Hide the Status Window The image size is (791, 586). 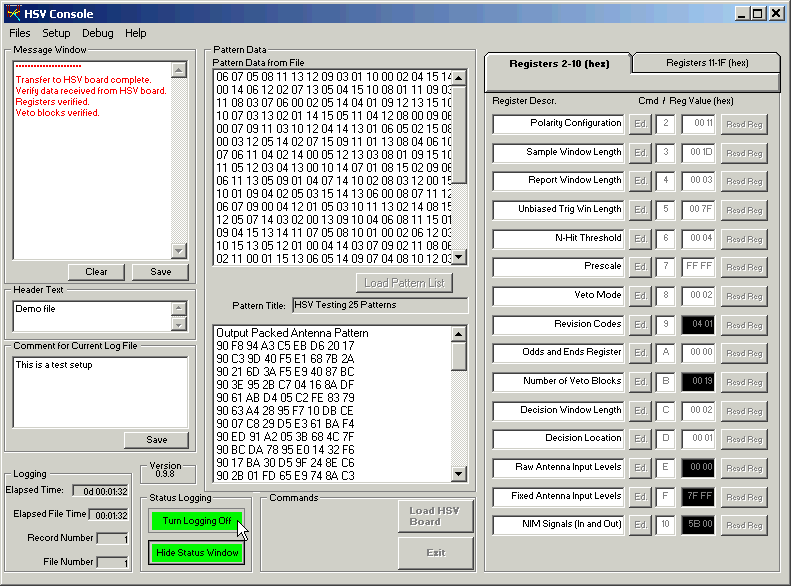click(196, 553)
